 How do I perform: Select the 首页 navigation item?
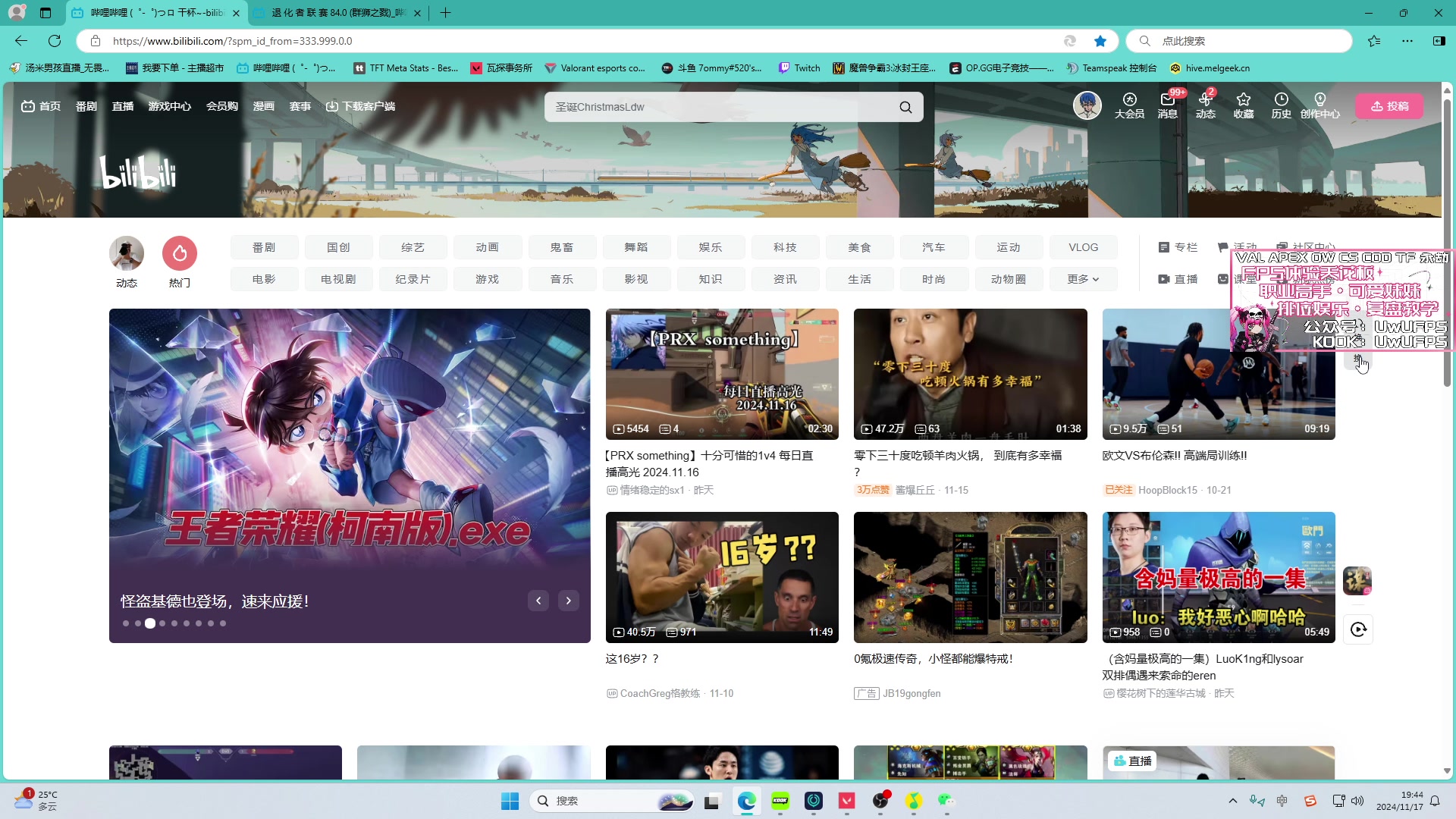[x=41, y=106]
